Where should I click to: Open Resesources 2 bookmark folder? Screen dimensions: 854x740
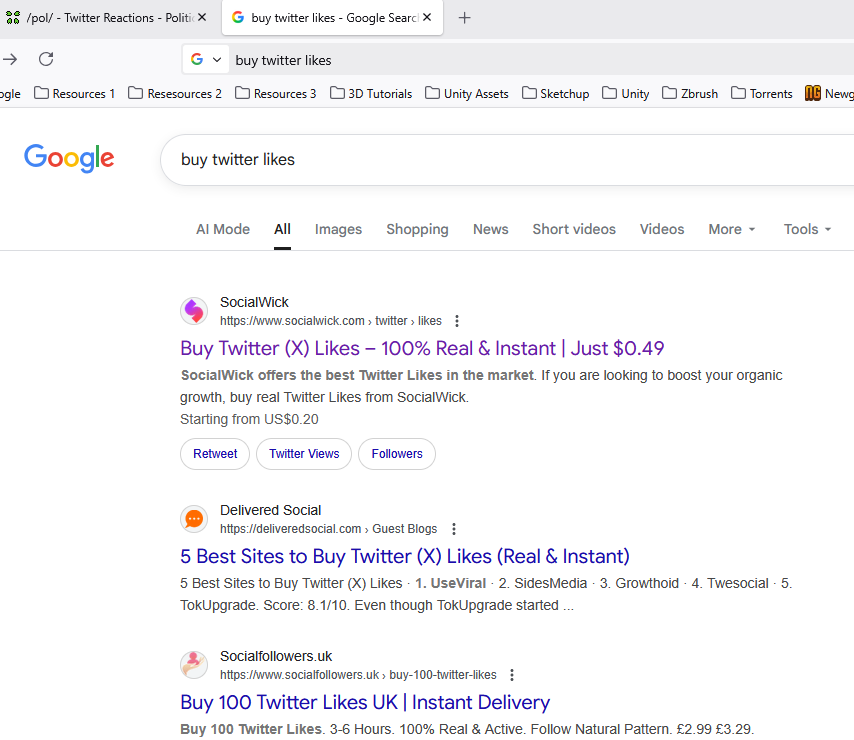(175, 94)
